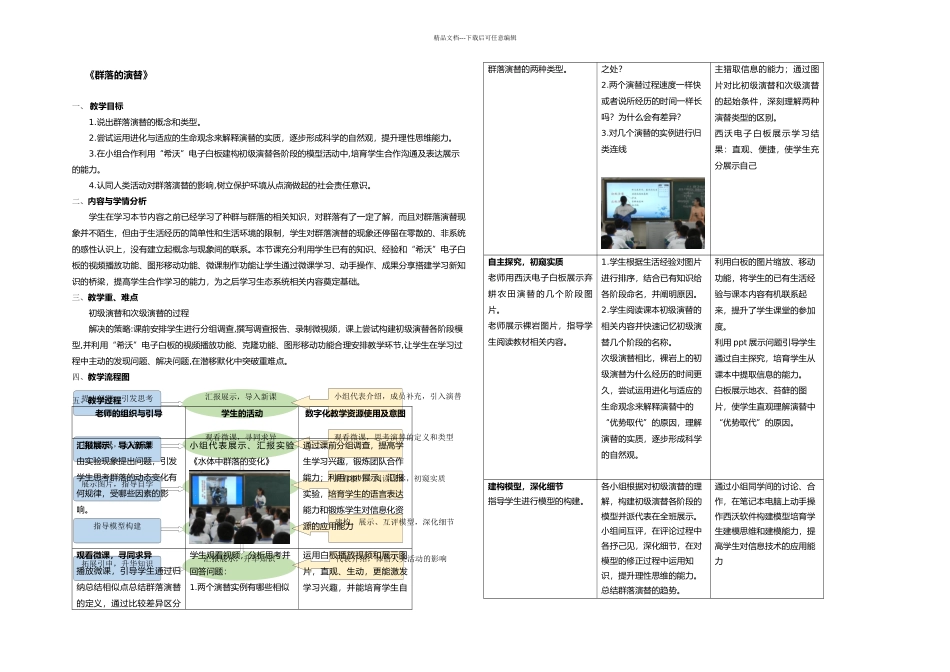This screenshot has width=950, height=672.
Task: Click objective 4 about 认同人类活动对群落演替的影响
Action: click(230, 185)
